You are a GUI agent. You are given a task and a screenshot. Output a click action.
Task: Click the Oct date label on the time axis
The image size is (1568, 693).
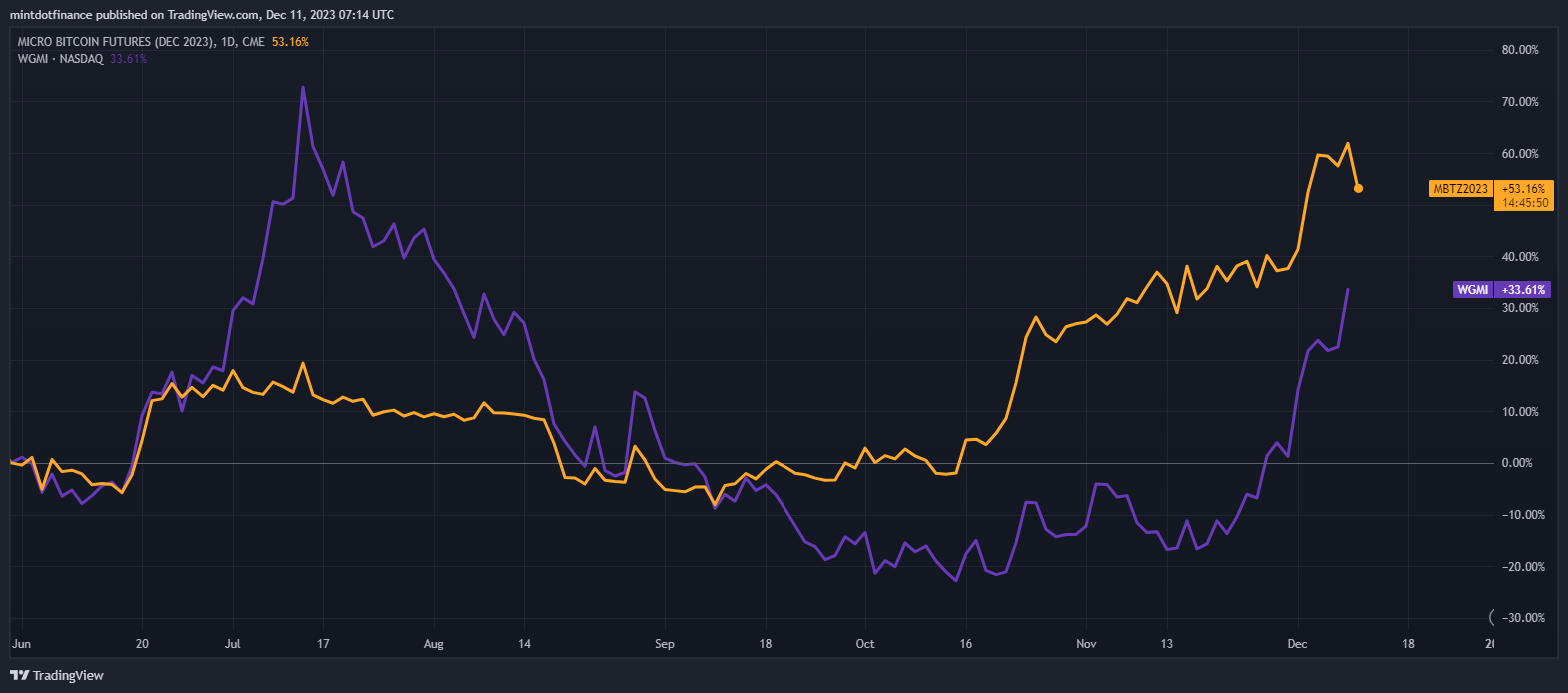tap(865, 644)
